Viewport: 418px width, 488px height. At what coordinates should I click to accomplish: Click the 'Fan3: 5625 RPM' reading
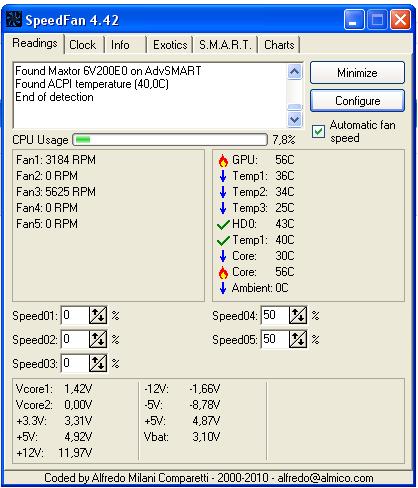[x=56, y=192]
